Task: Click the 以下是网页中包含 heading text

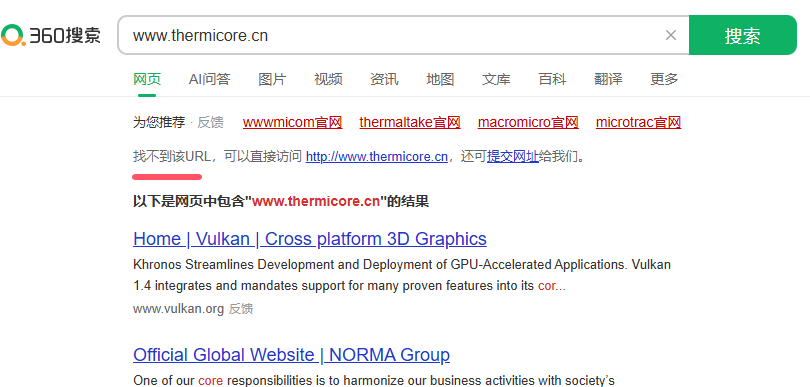Action: tap(281, 201)
